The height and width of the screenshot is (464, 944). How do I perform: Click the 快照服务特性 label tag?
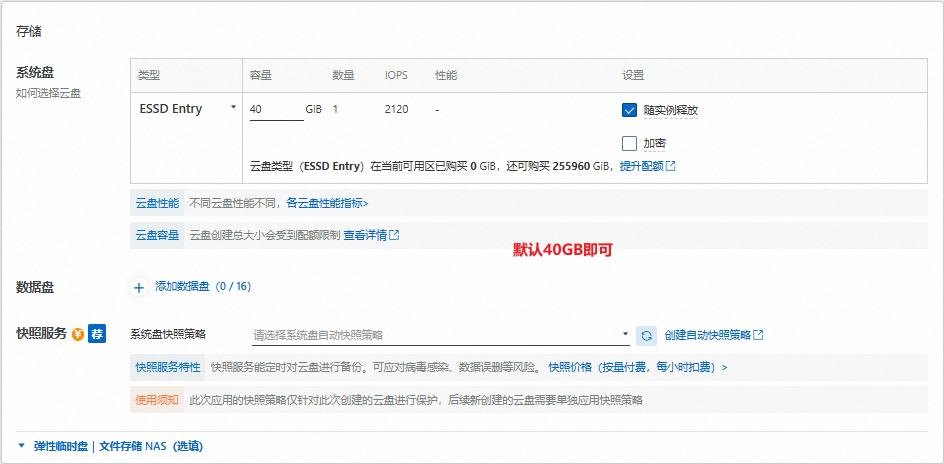168,367
